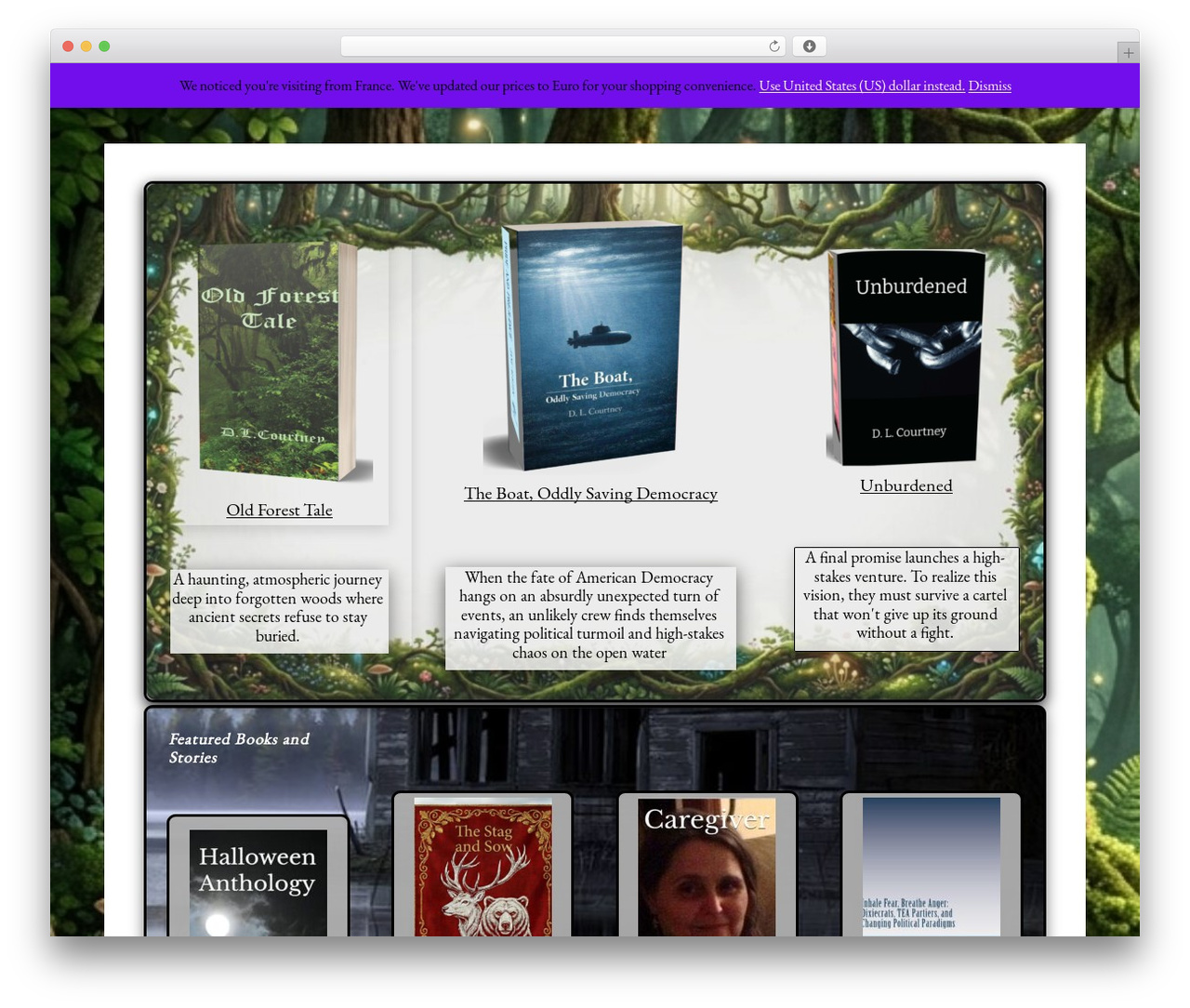Open a new browser tab with plus button

tap(1128, 53)
